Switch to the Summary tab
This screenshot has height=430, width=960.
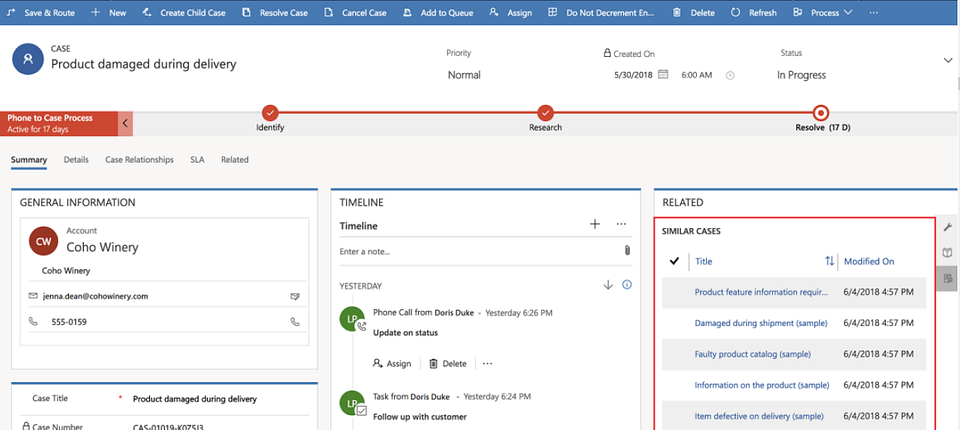(29, 160)
